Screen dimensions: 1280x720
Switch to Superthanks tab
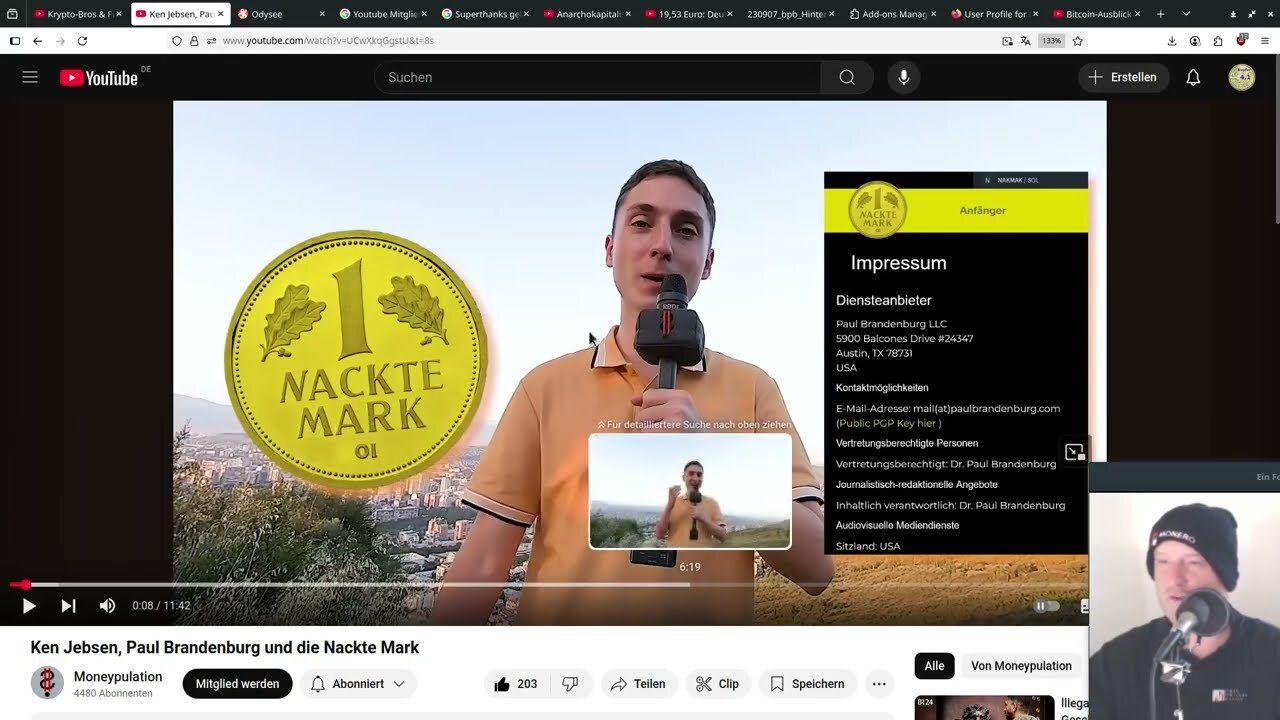(485, 14)
